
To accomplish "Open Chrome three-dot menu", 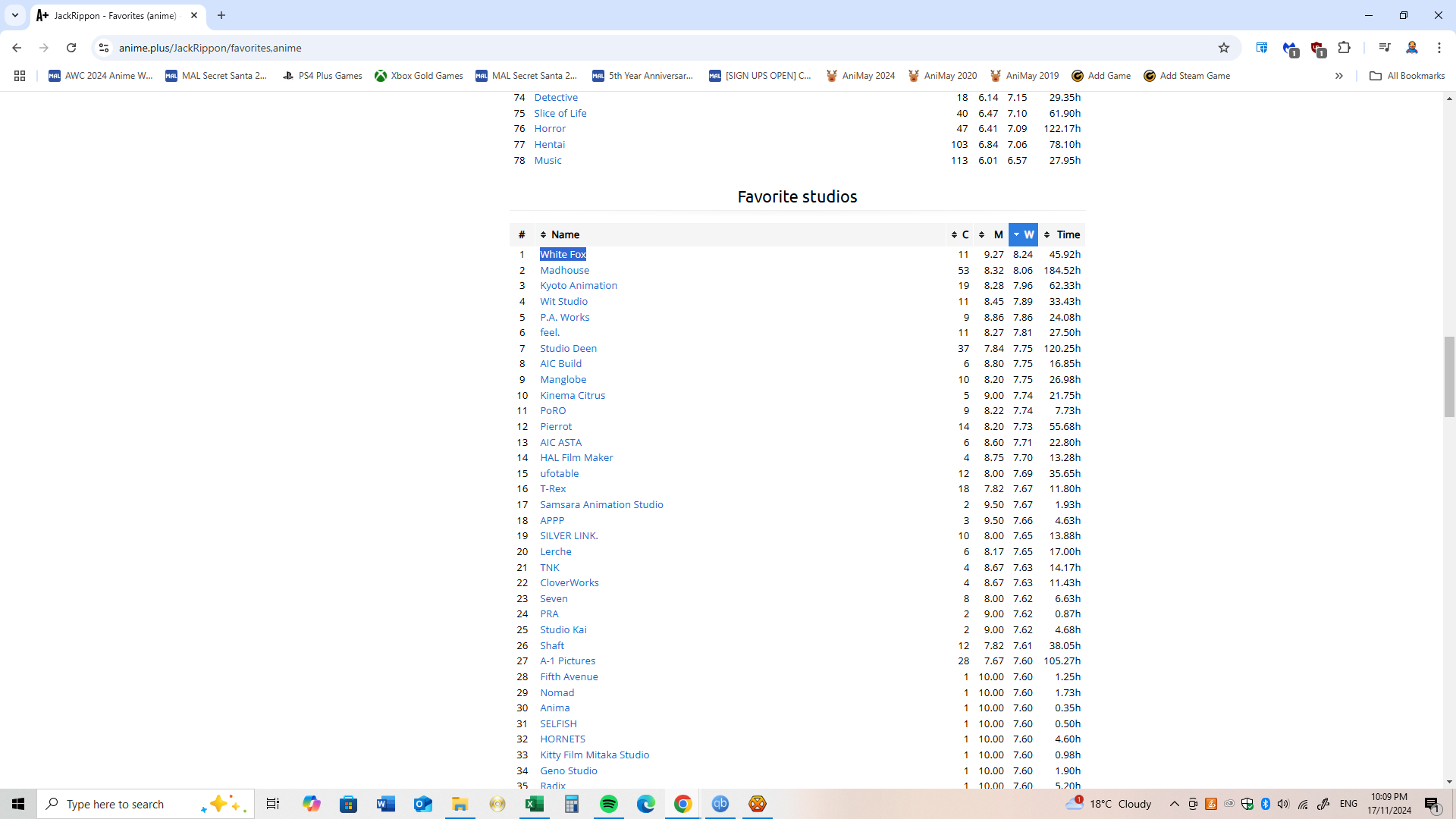I will (x=1439, y=48).
